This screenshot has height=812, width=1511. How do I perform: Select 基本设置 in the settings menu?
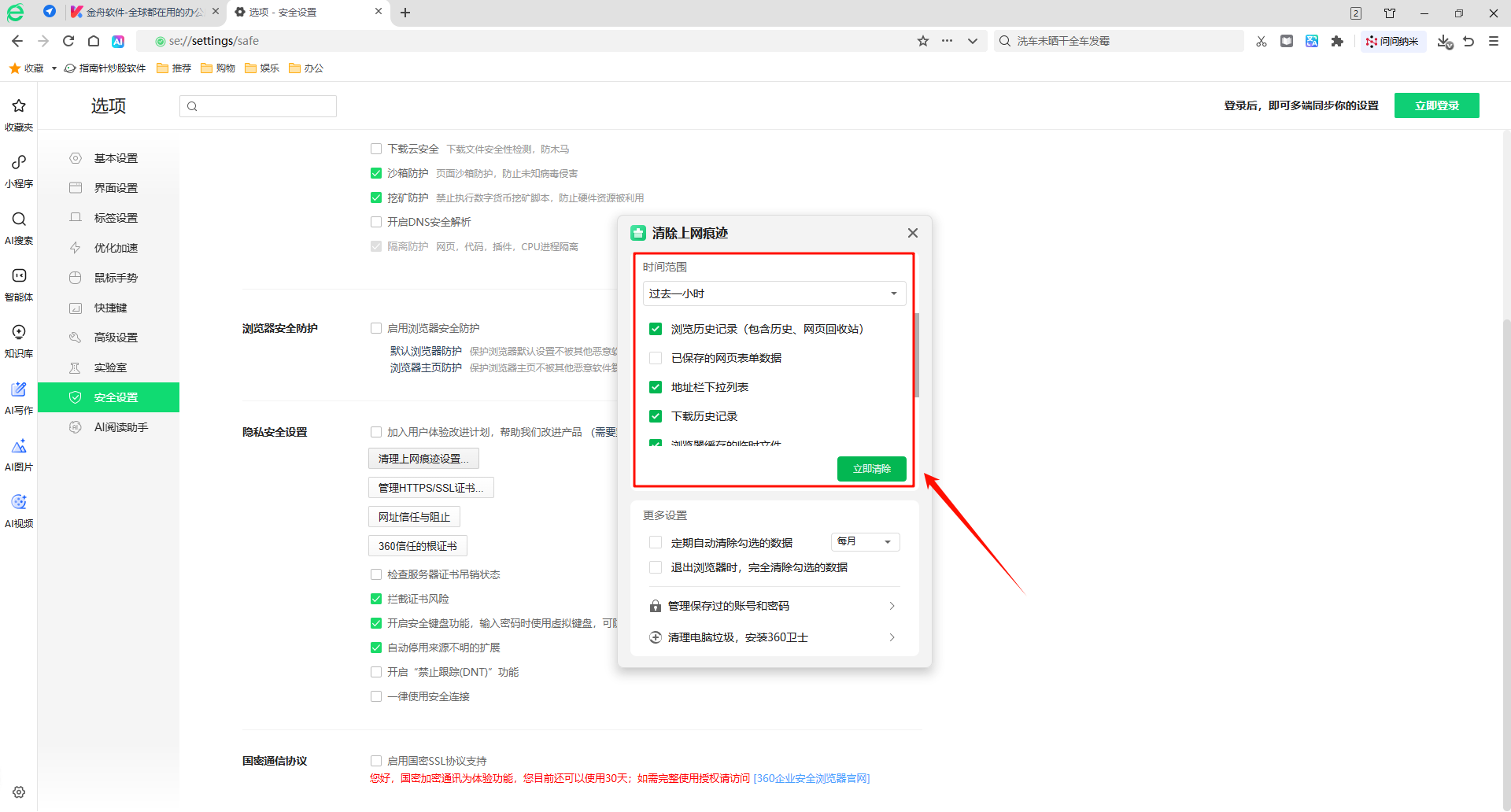click(x=116, y=158)
